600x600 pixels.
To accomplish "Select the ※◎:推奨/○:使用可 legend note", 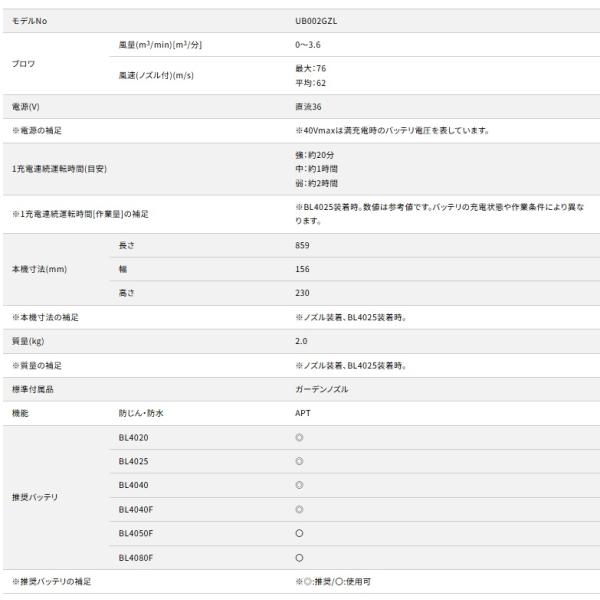I will 331,581.
